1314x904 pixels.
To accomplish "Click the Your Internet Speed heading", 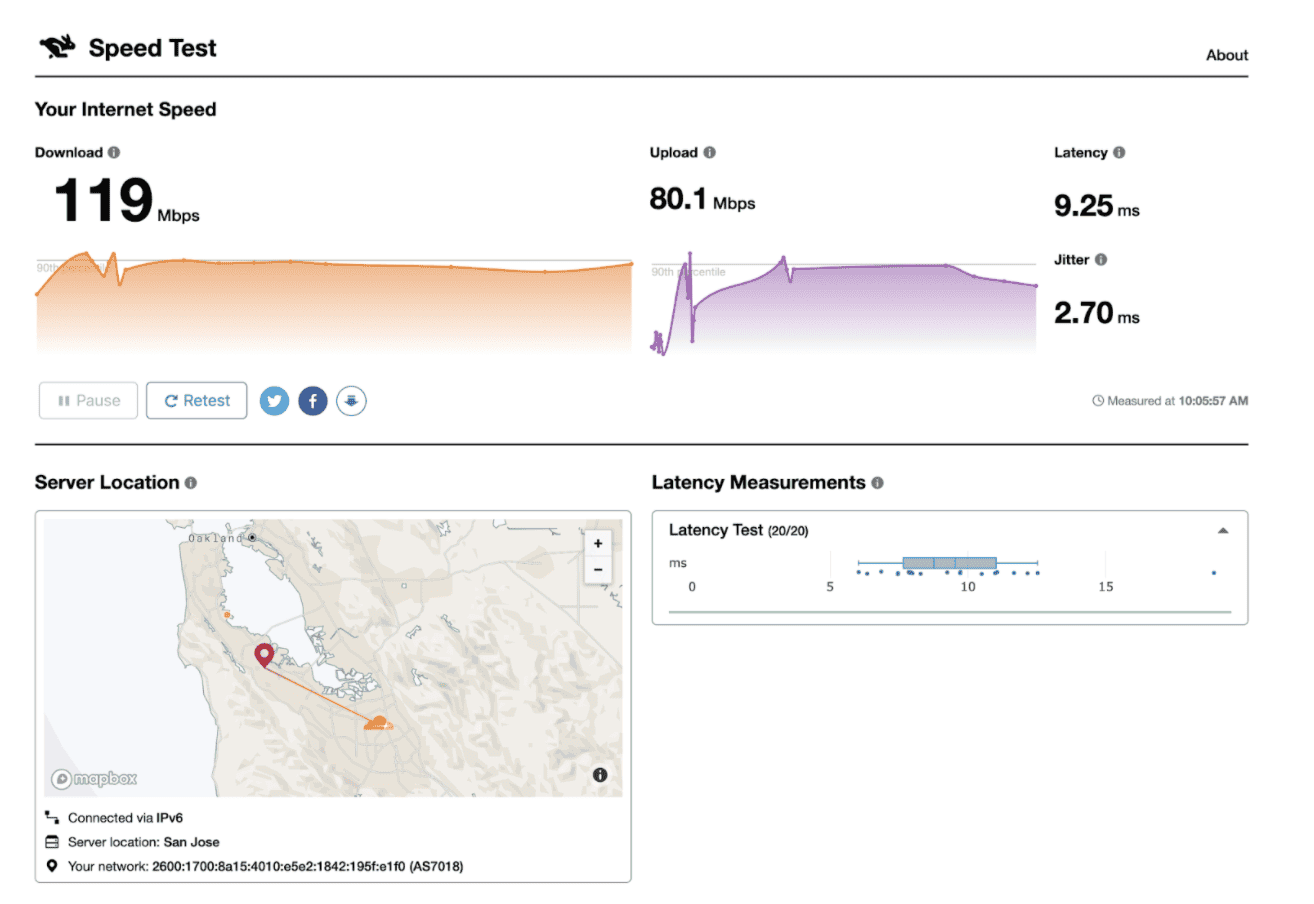I will pos(126,110).
